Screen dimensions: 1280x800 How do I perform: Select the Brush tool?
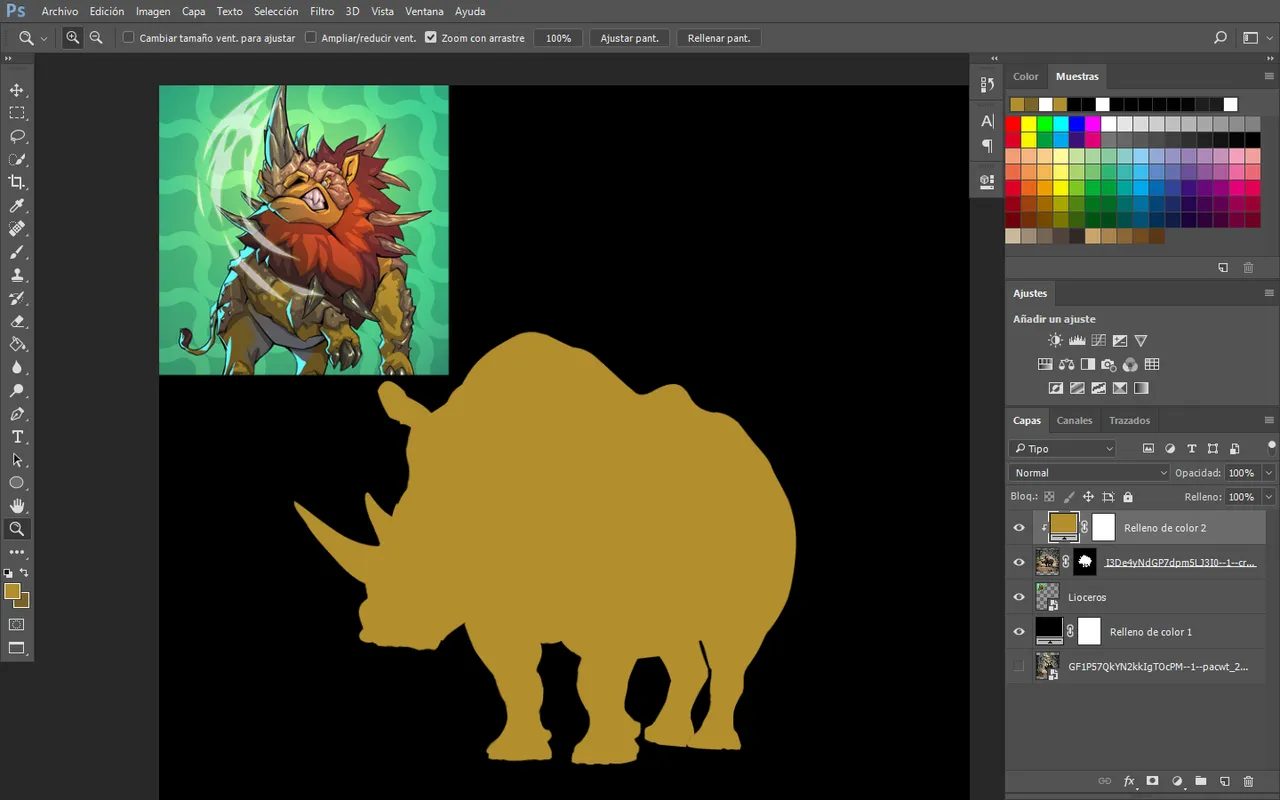pos(17,252)
